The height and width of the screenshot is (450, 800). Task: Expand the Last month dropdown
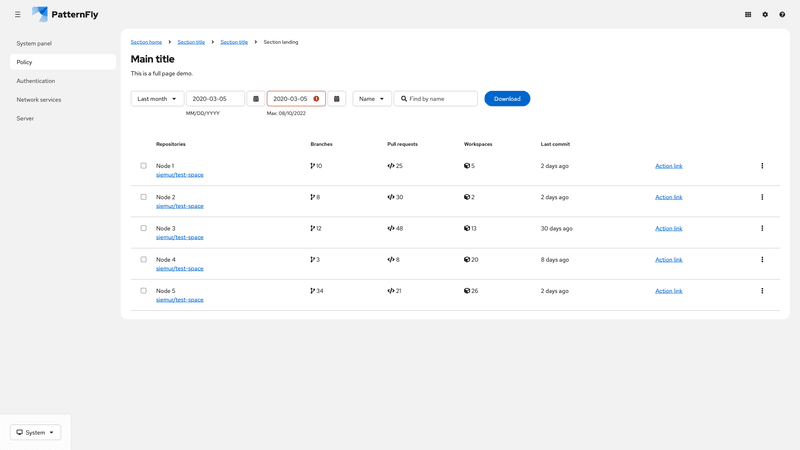pyautogui.click(x=157, y=98)
